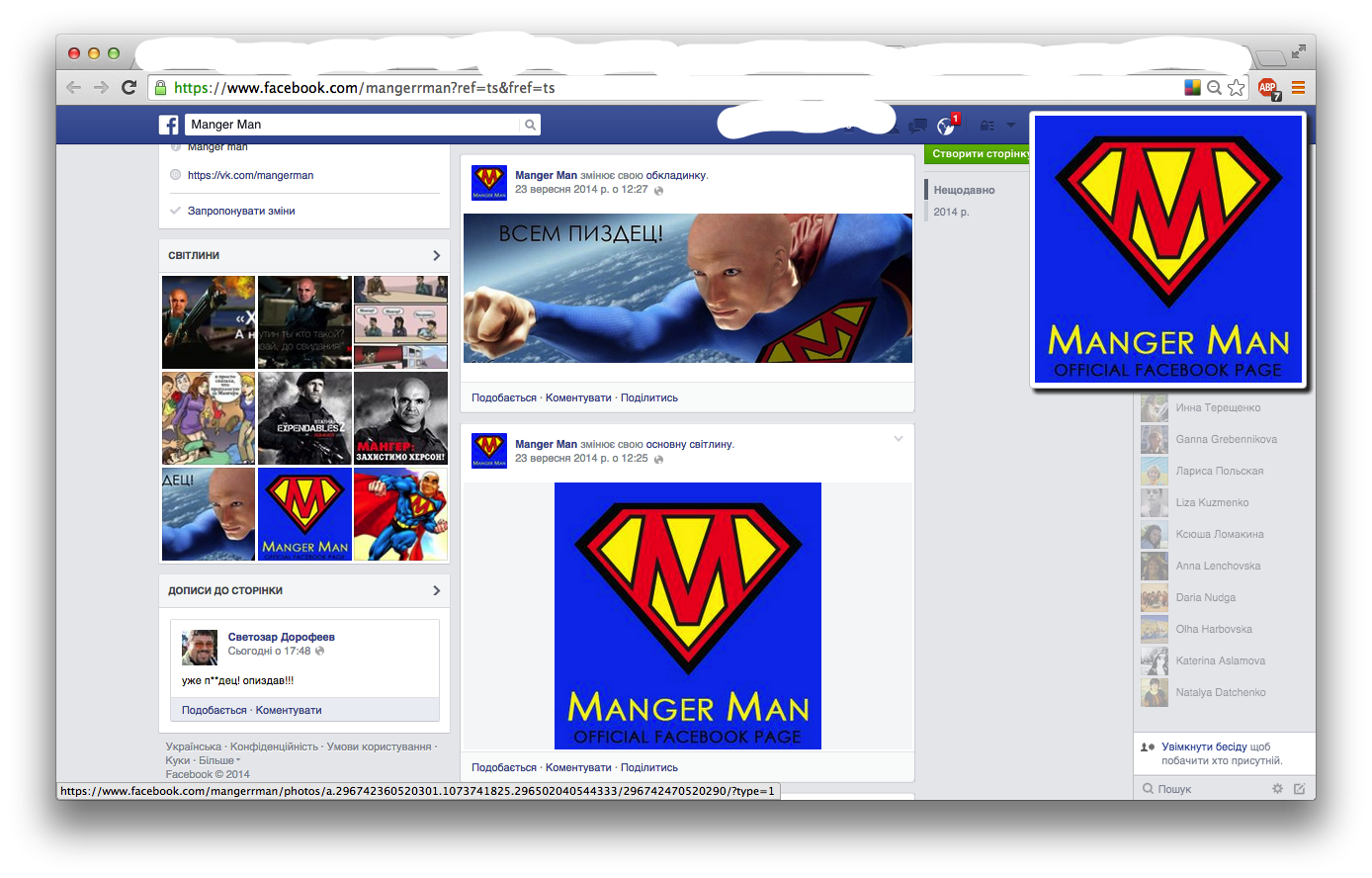Click Светозар Дорофеев's profile picture
Image resolution: width=1372 pixels, height=878 pixels.
[200, 648]
